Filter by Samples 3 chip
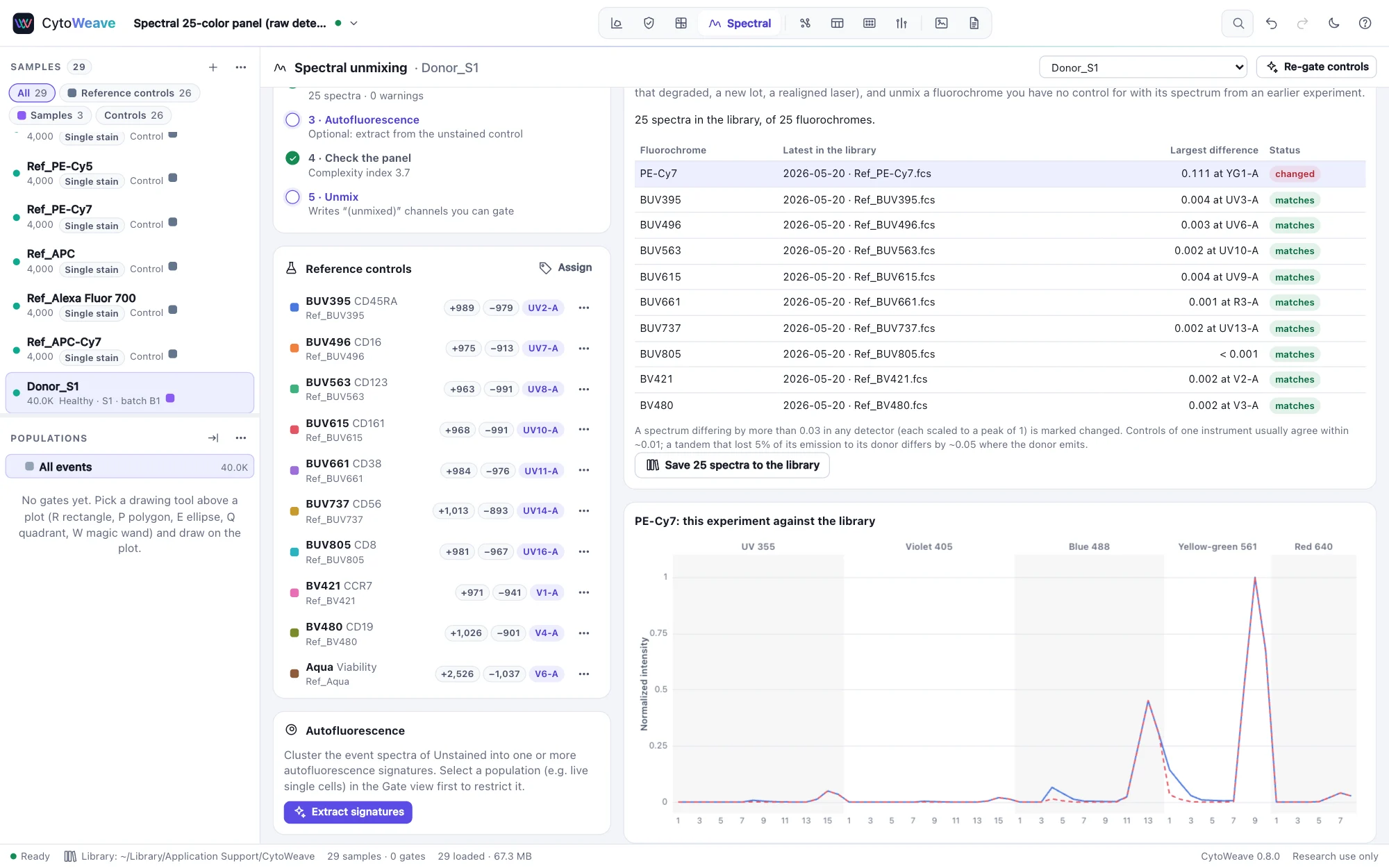This screenshot has height=868, width=1389. click(50, 115)
